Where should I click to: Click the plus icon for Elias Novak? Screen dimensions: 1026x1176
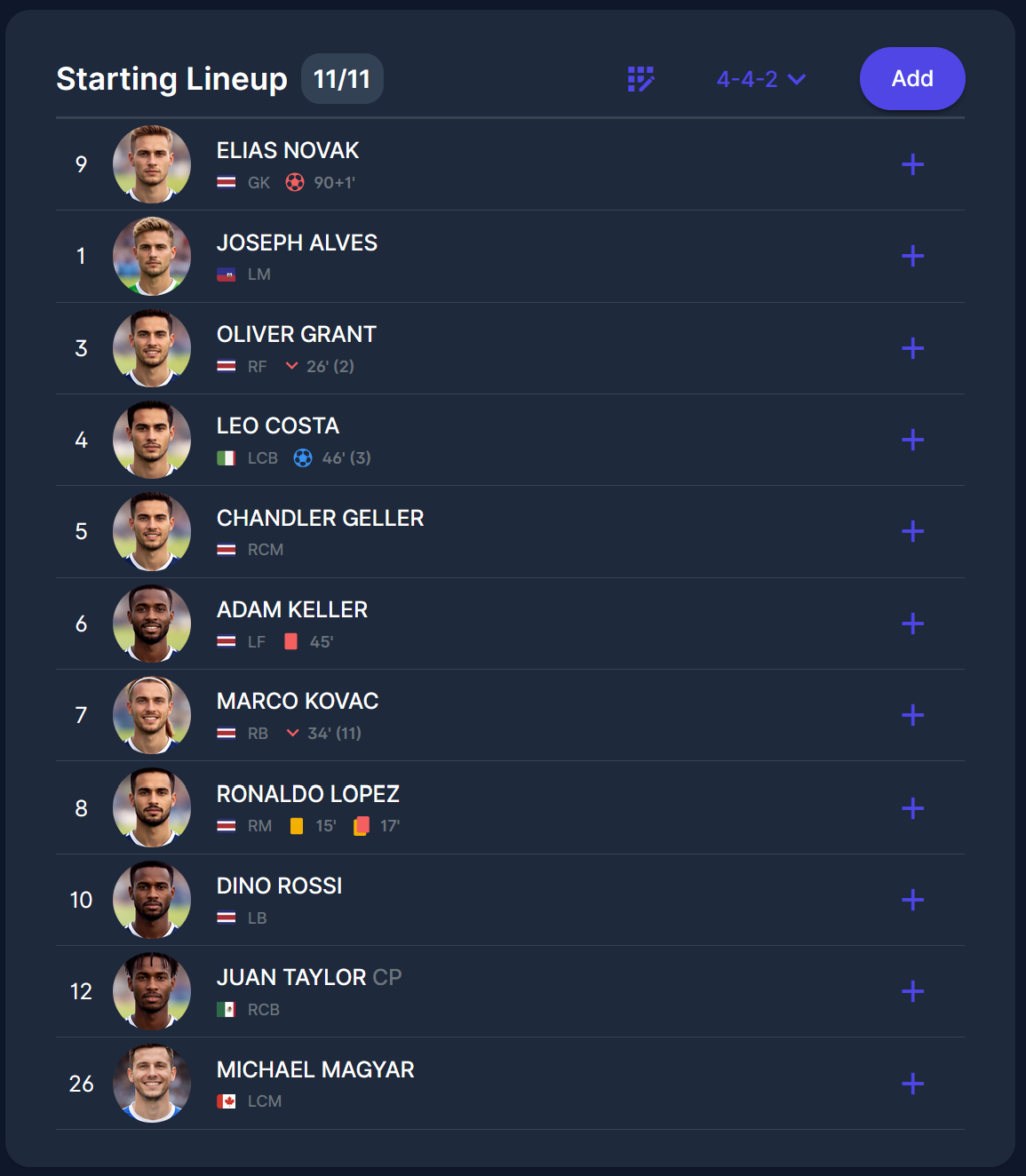coord(912,164)
